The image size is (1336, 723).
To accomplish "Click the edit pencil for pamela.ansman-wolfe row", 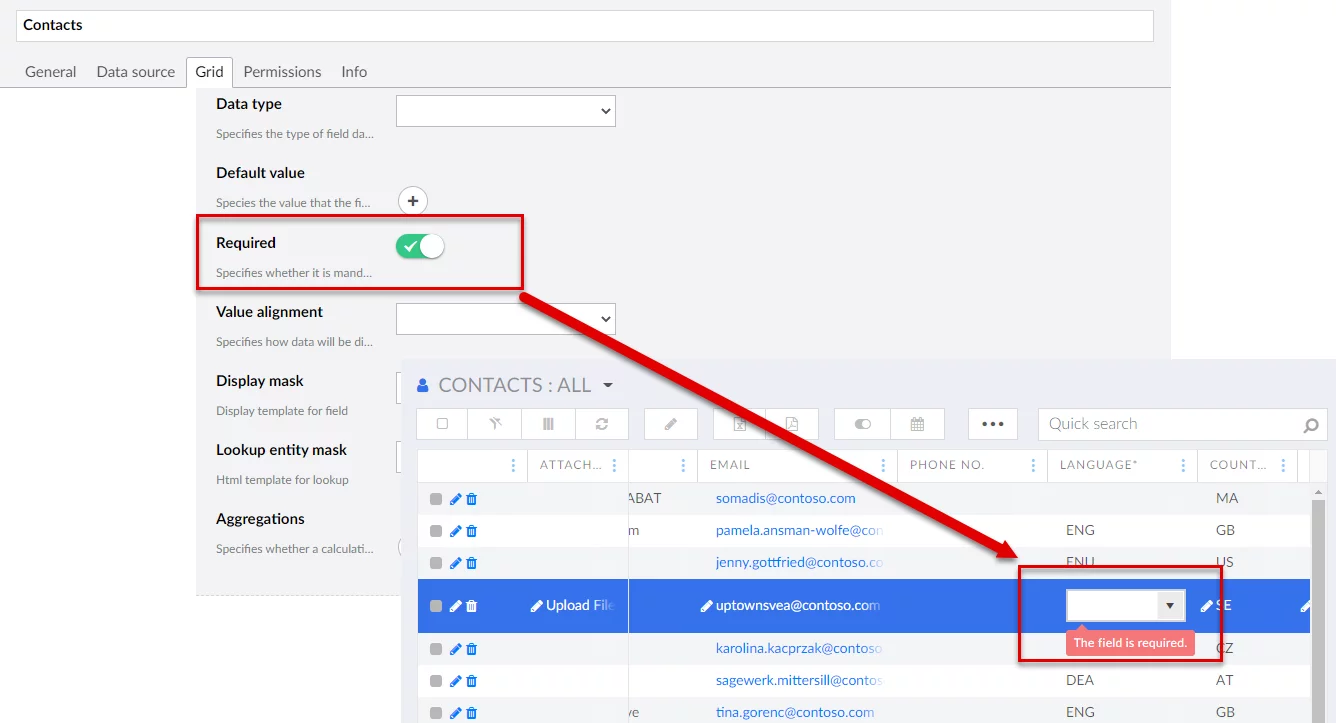I will pos(456,531).
